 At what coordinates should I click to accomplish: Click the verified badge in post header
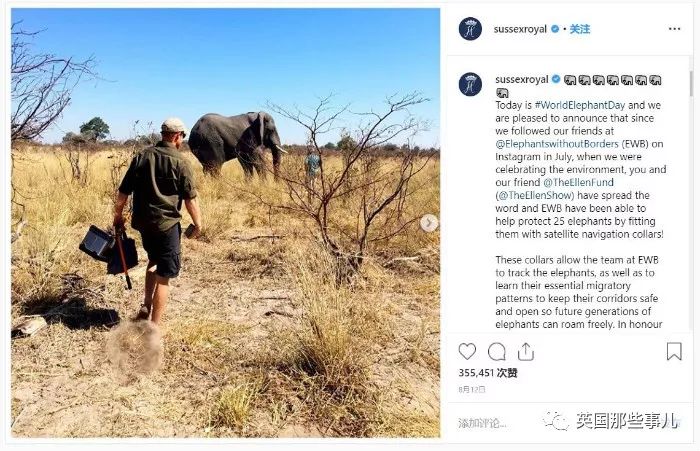556,29
